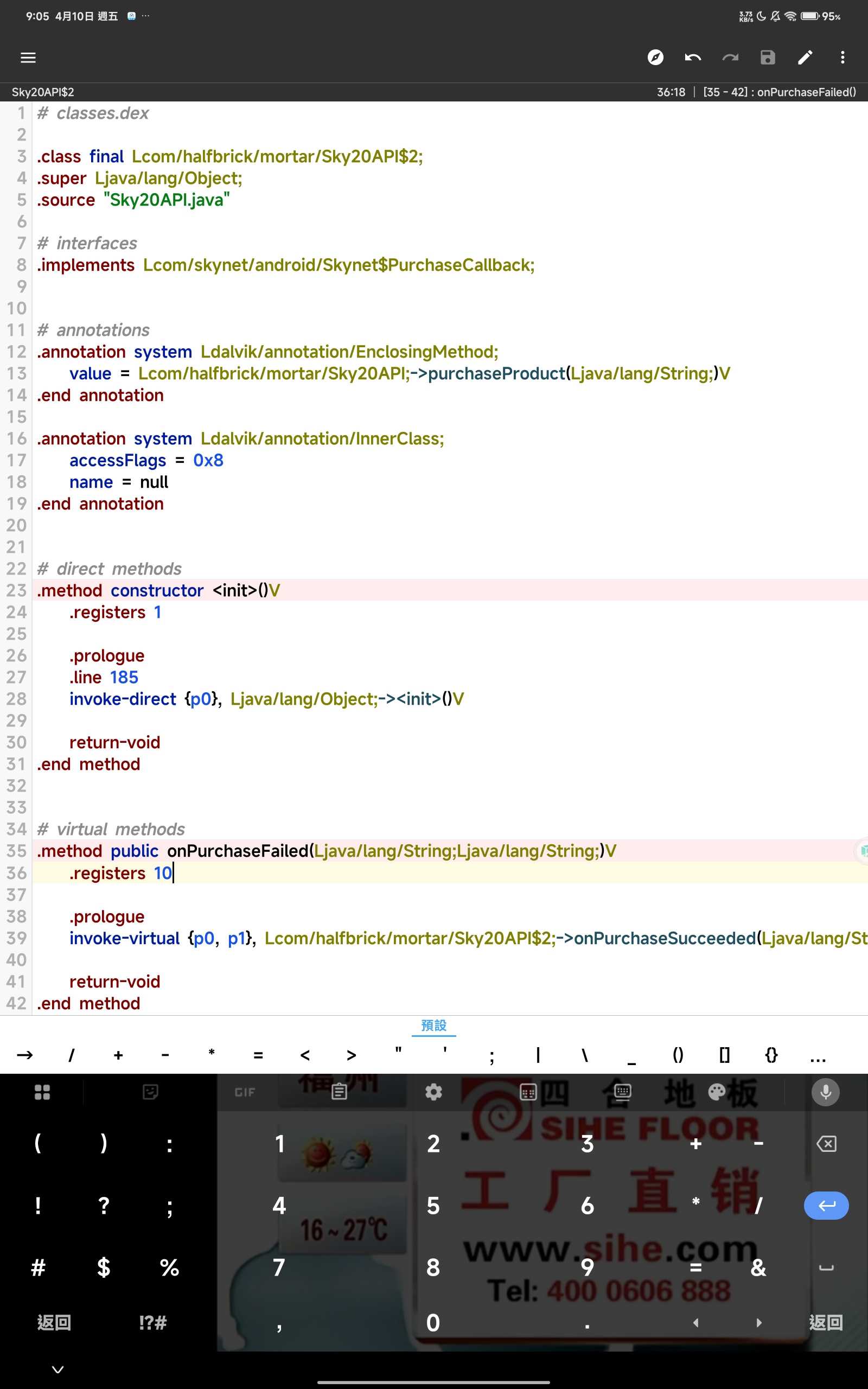Save the current smali file
The width and height of the screenshot is (868, 1389).
(768, 58)
